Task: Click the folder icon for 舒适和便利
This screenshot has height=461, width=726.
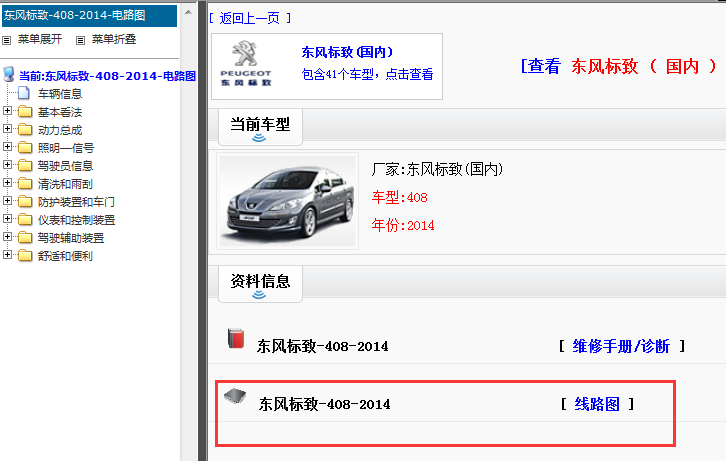Action: (x=25, y=256)
